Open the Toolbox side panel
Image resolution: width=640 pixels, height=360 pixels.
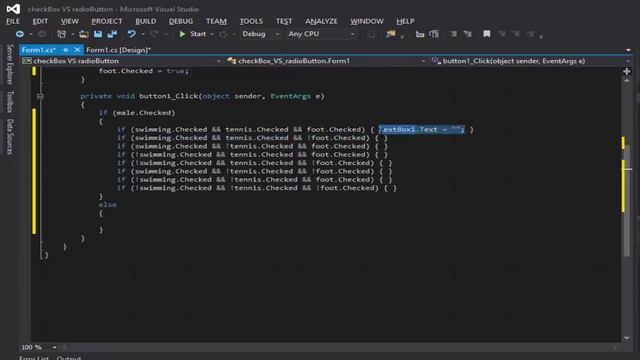[10, 101]
